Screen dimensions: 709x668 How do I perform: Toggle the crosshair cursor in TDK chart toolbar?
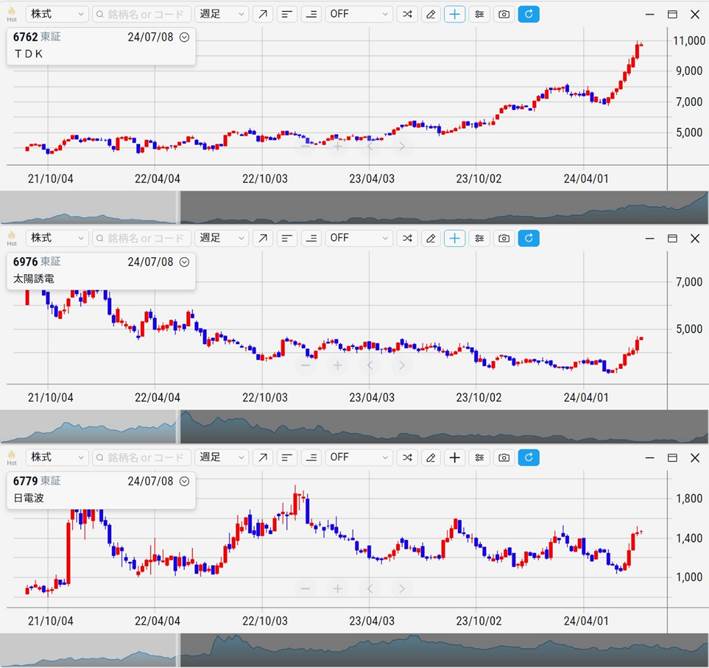click(x=455, y=15)
